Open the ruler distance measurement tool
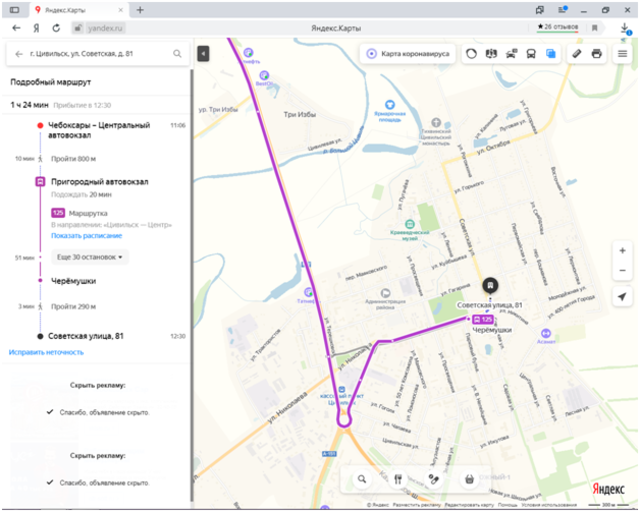 [577, 53]
